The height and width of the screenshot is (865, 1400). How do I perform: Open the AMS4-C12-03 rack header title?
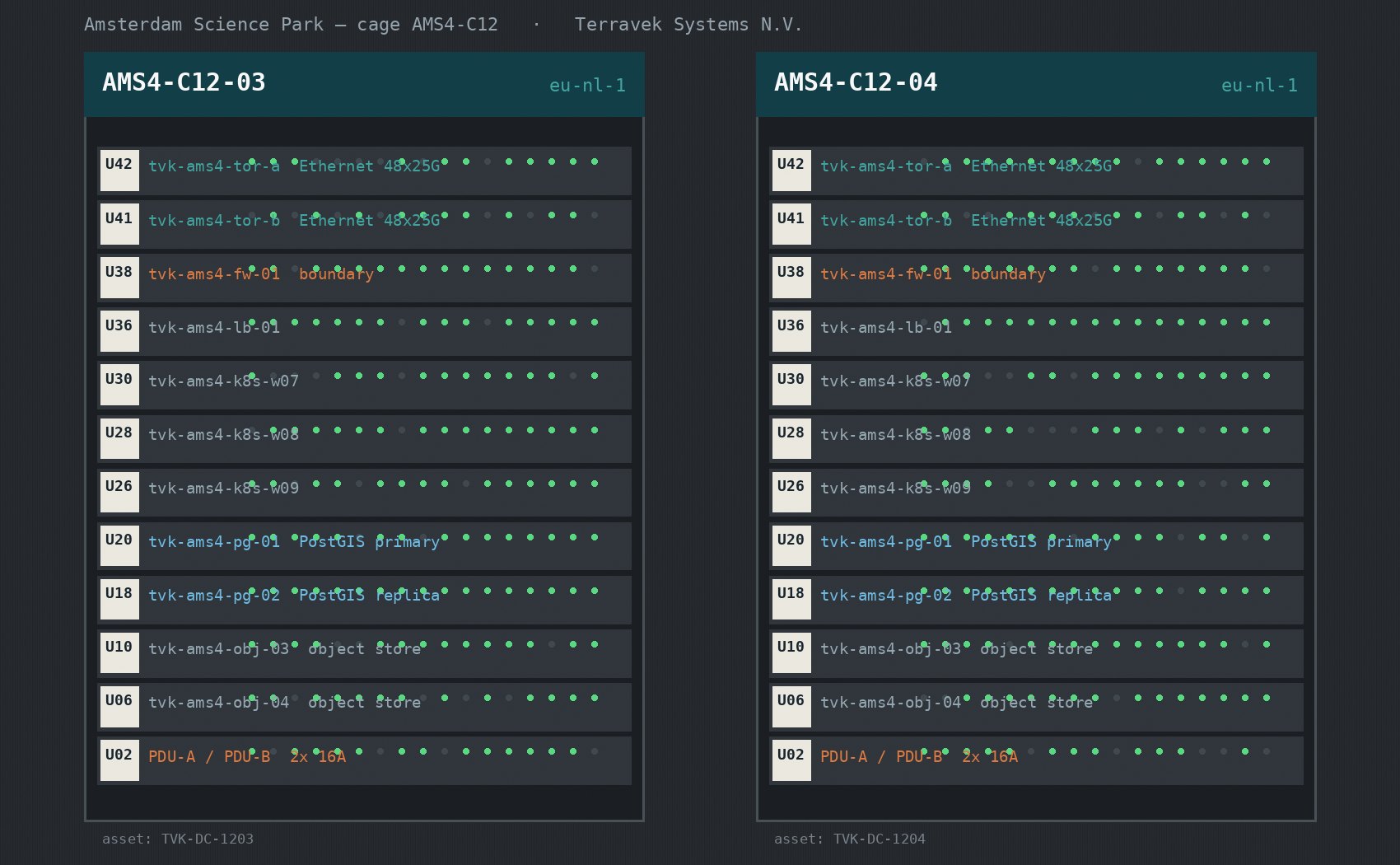[x=184, y=82]
